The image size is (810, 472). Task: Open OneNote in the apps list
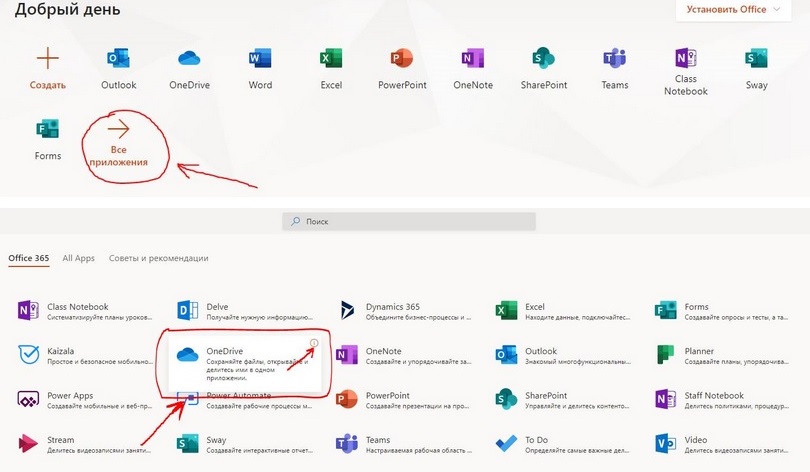pyautogui.click(x=404, y=355)
